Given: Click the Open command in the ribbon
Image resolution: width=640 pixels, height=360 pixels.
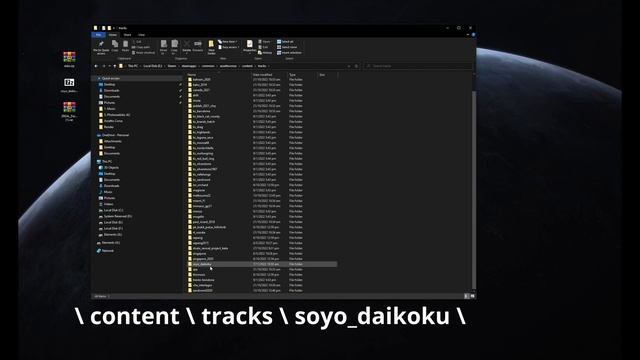Looking at the screenshot, I should 264,42.
